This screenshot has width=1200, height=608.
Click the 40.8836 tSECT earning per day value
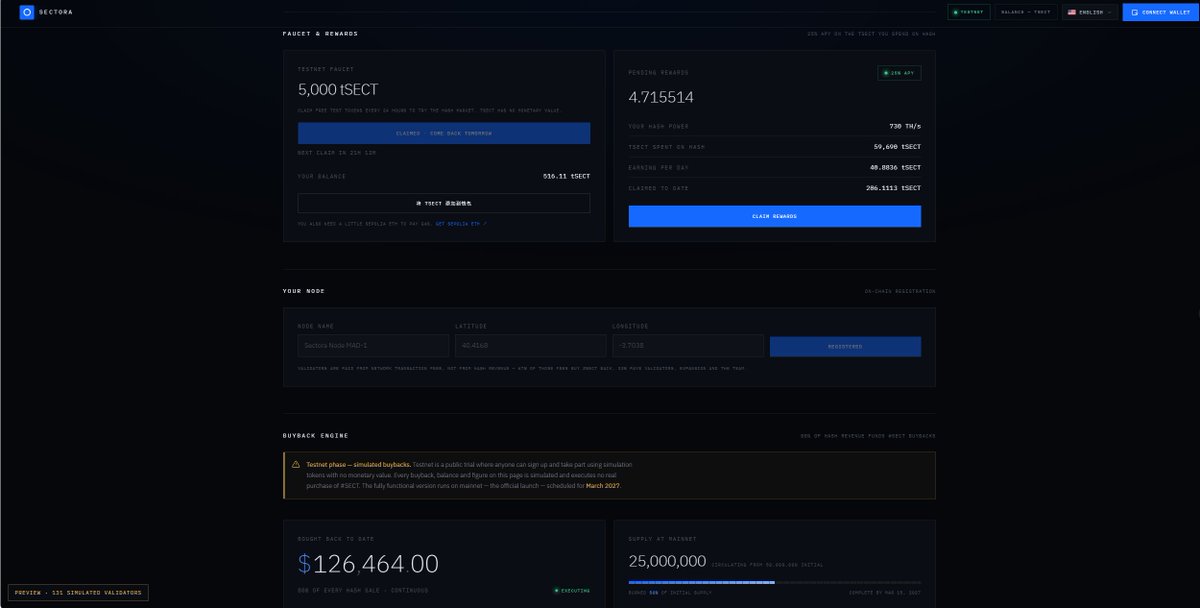[895, 167]
